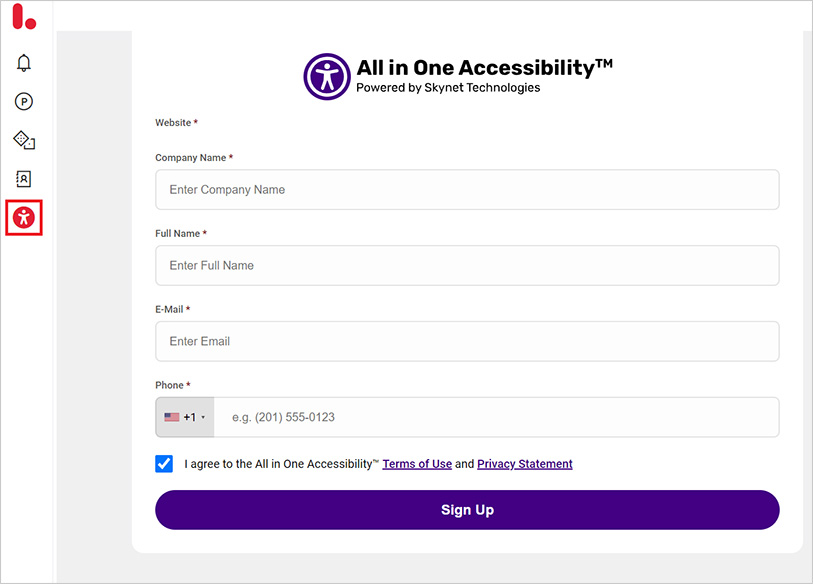
Task: Click the purple Sign Up color bar
Action: (466, 510)
